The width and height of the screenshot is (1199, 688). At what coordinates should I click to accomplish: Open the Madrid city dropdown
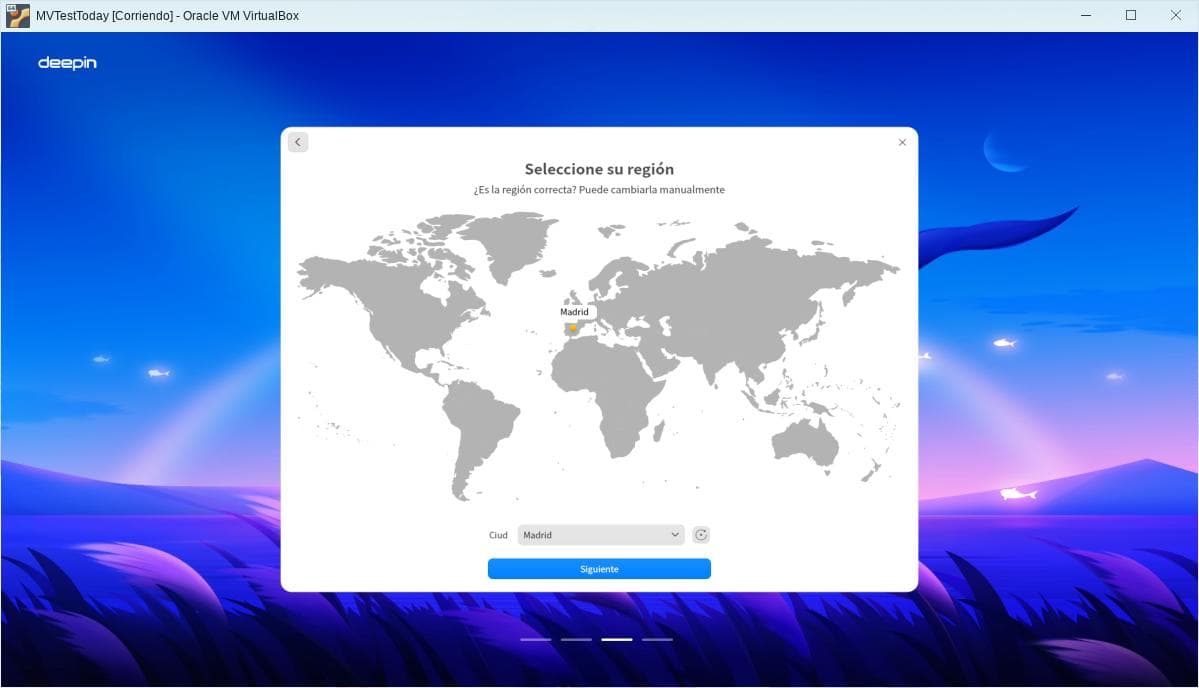tap(601, 535)
